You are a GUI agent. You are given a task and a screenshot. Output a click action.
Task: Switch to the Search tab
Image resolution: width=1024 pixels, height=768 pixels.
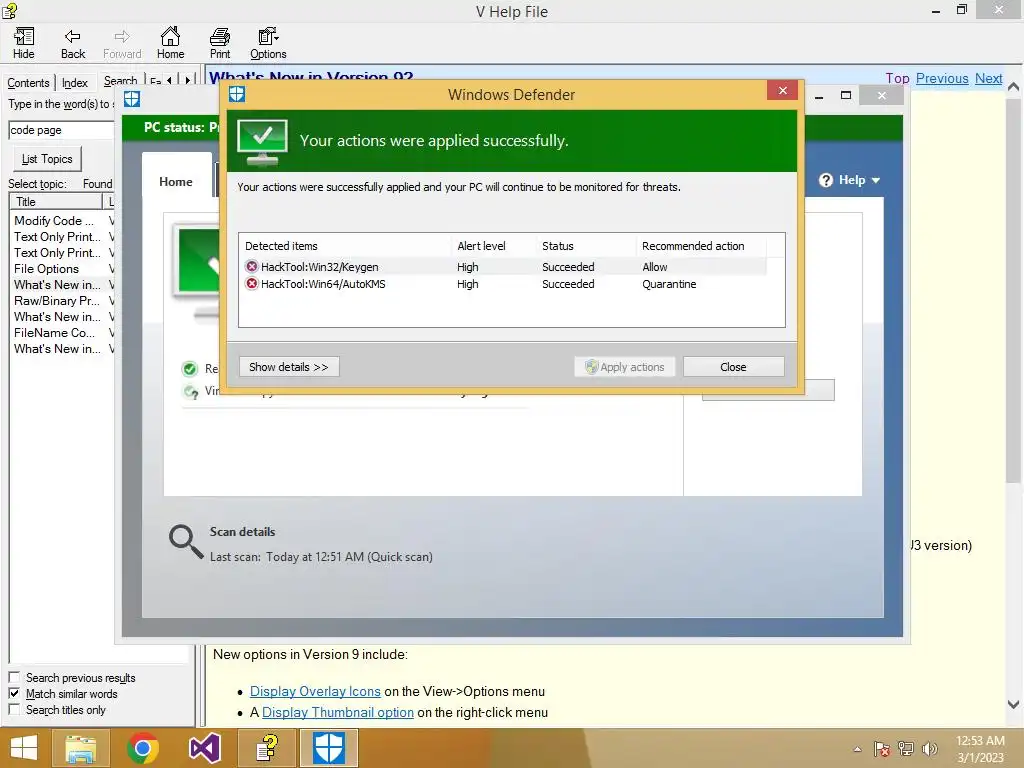[x=120, y=81]
